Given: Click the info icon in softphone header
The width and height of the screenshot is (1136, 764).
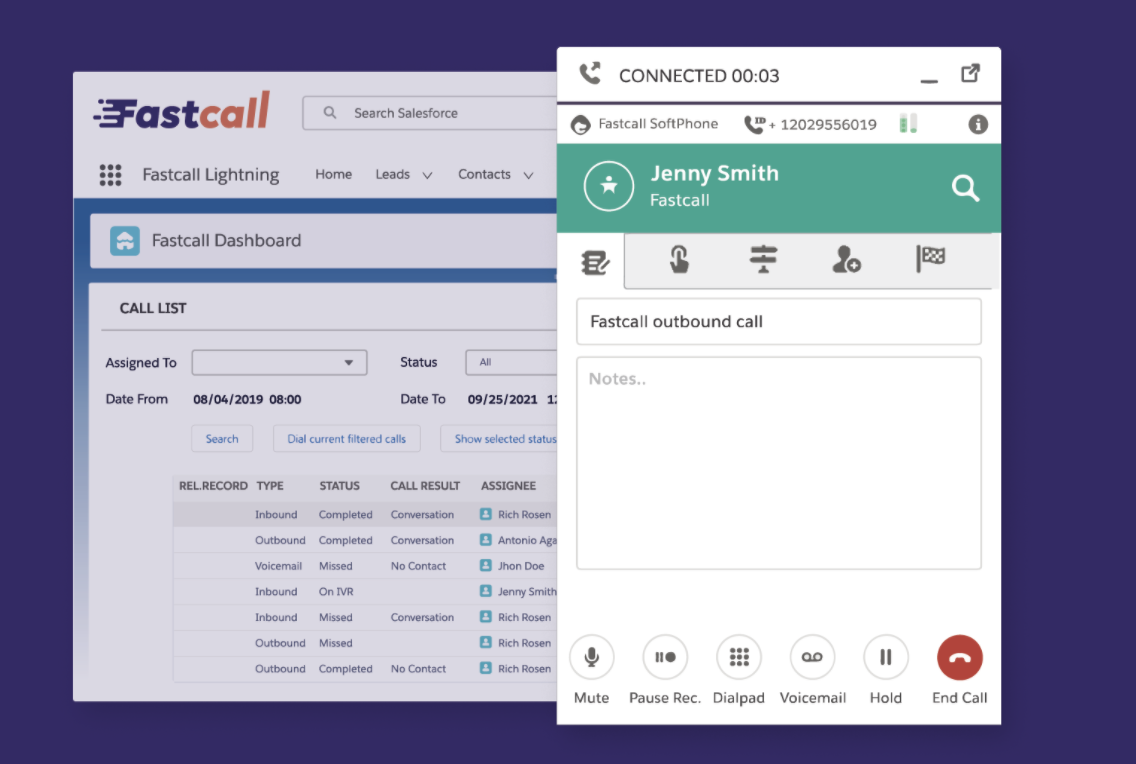Looking at the screenshot, I should tap(978, 125).
